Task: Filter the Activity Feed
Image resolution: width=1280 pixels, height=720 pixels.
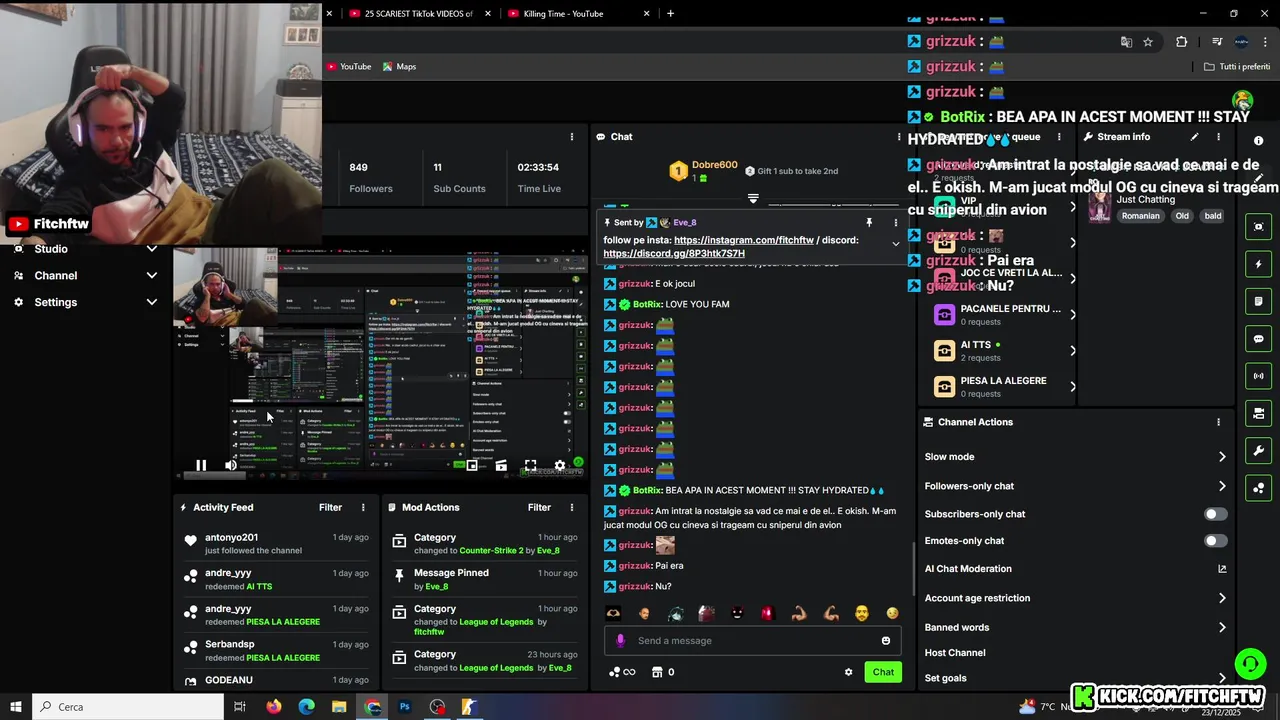Action: 330,508
